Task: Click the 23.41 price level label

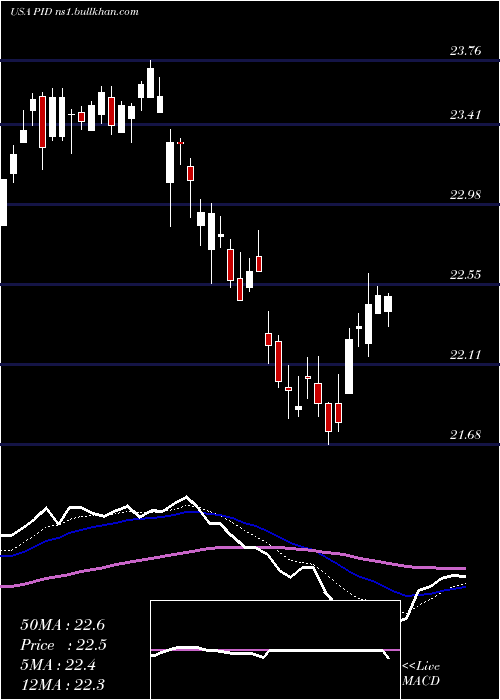Action: click(466, 115)
